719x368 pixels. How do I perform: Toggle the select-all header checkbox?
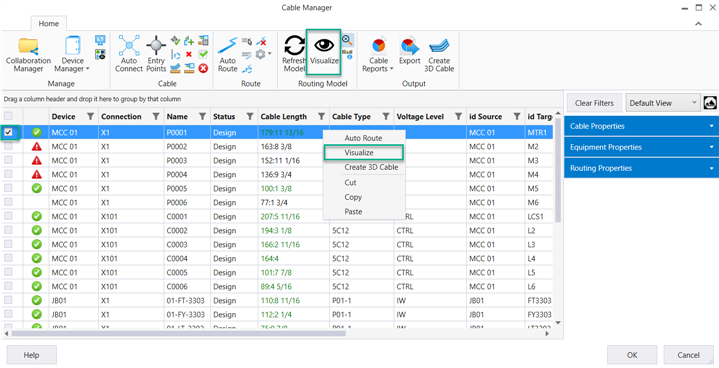tap(8, 116)
